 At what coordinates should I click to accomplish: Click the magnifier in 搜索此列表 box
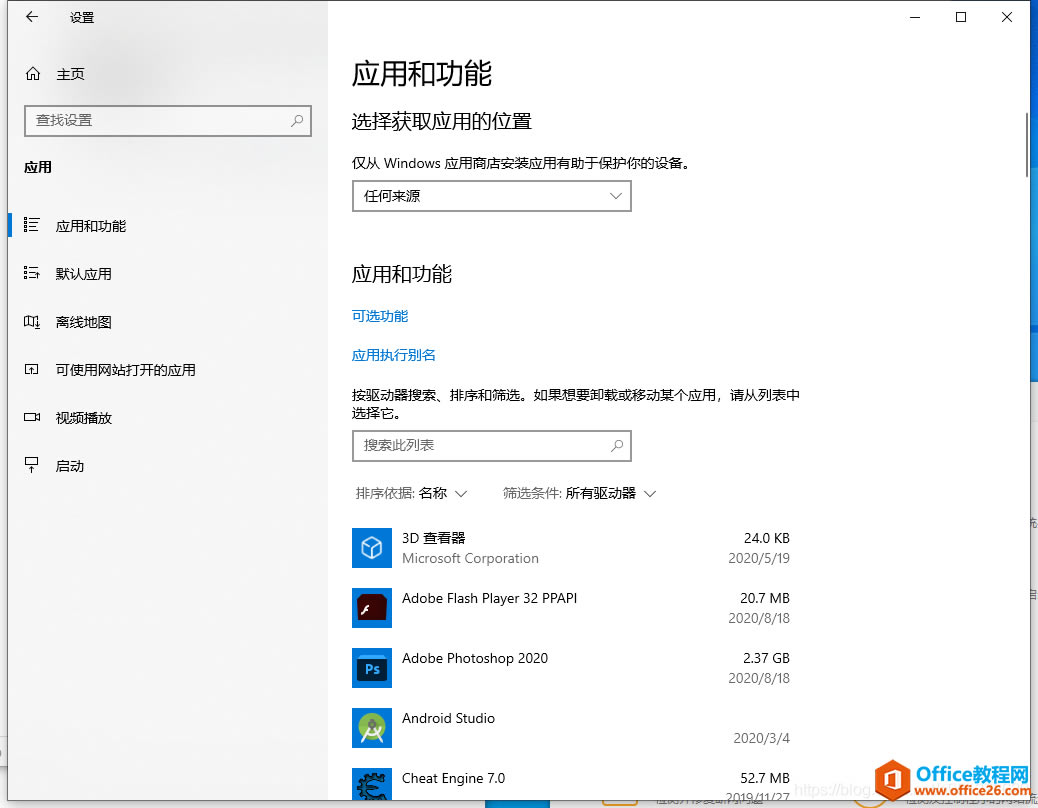click(616, 445)
